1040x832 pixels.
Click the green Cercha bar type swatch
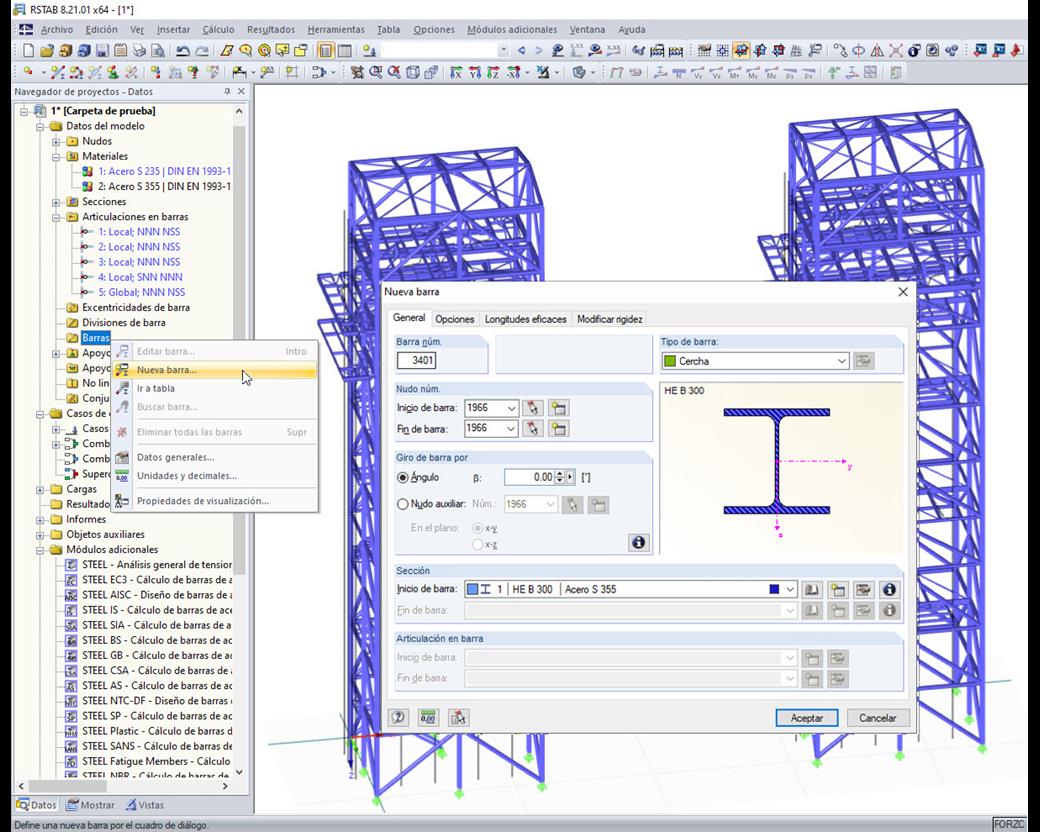click(x=670, y=361)
